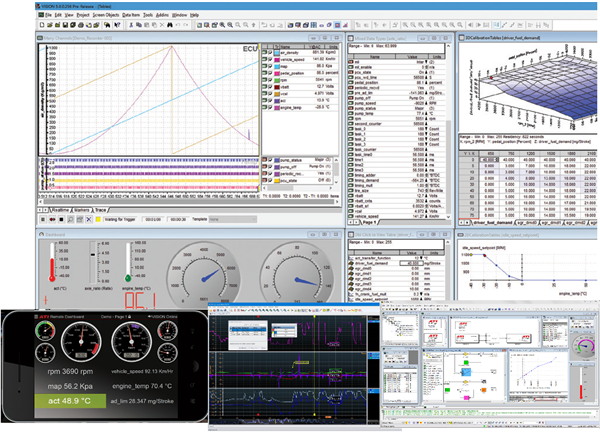Open the Template dropdown in recorder bar
Image resolution: width=600 pixels, height=435 pixels.
233,219
